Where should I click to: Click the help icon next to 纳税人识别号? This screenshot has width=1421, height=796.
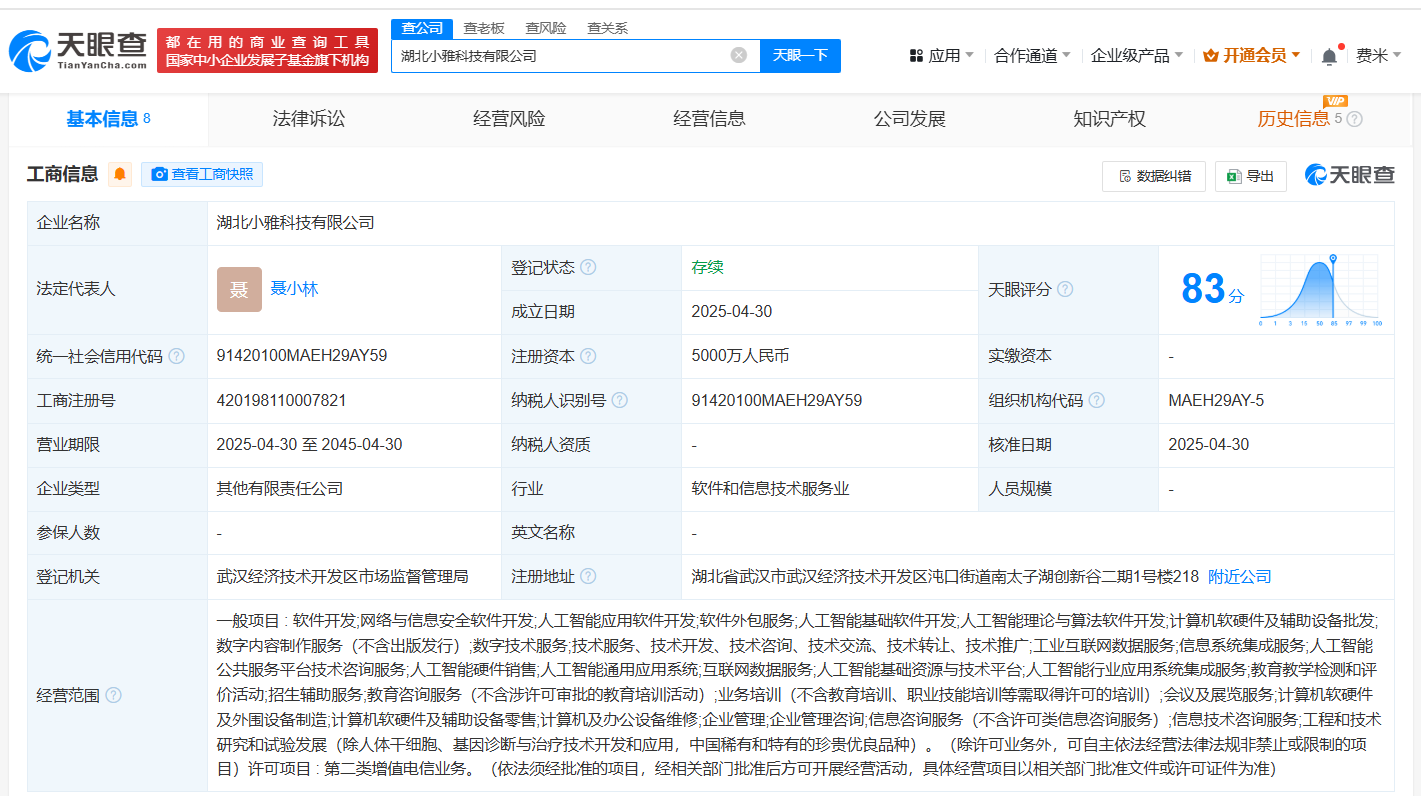(620, 400)
